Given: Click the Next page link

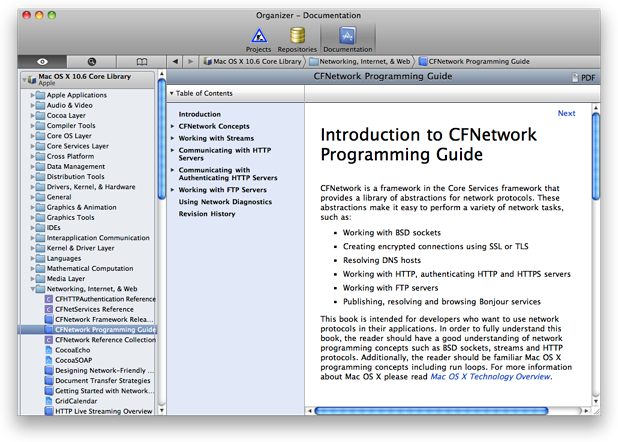Looking at the screenshot, I should click(x=566, y=113).
